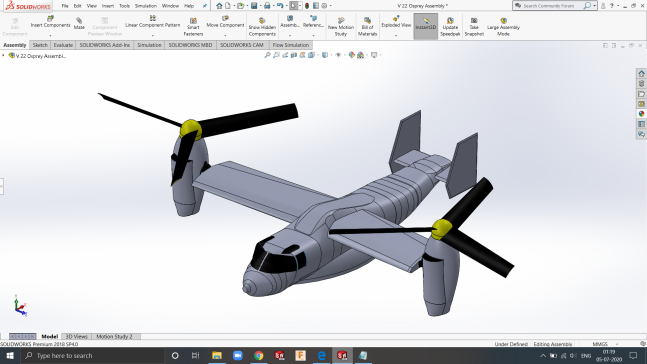
Task: Click the Undo icon
Action: pos(280,6)
